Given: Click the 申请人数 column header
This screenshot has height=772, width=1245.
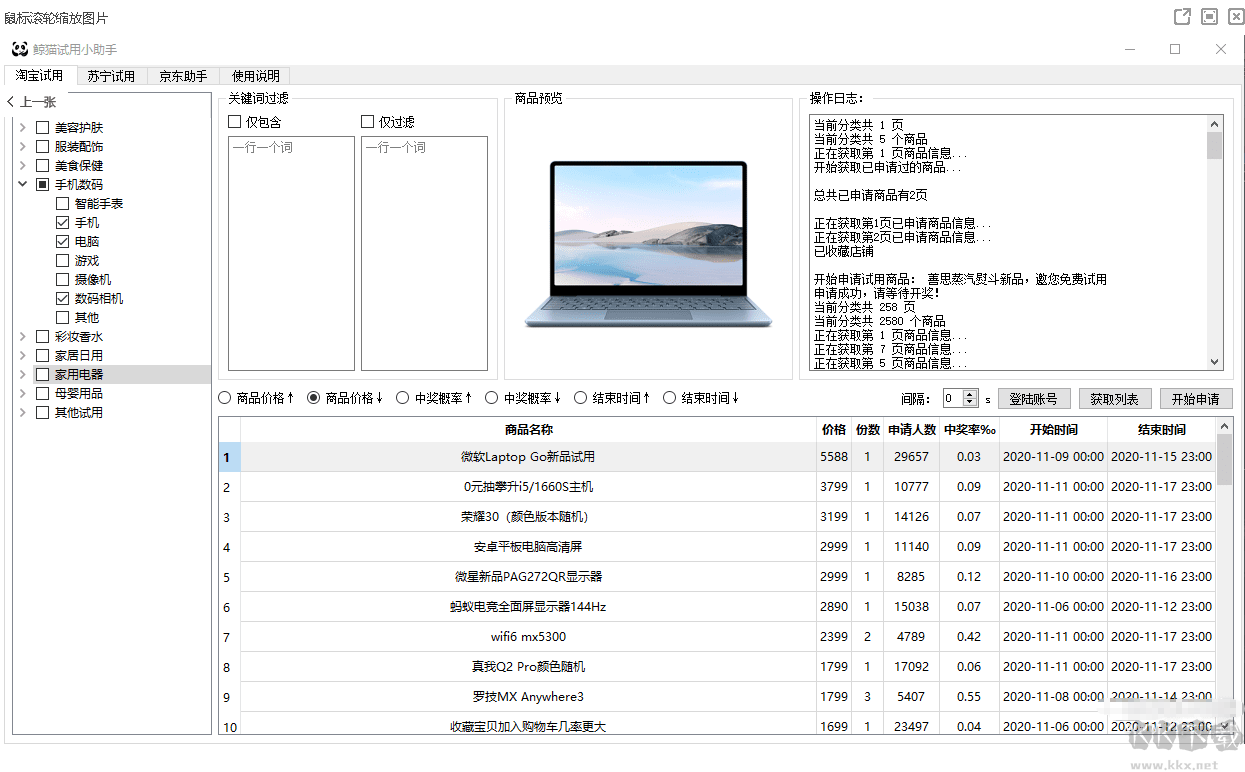Looking at the screenshot, I should 911,430.
